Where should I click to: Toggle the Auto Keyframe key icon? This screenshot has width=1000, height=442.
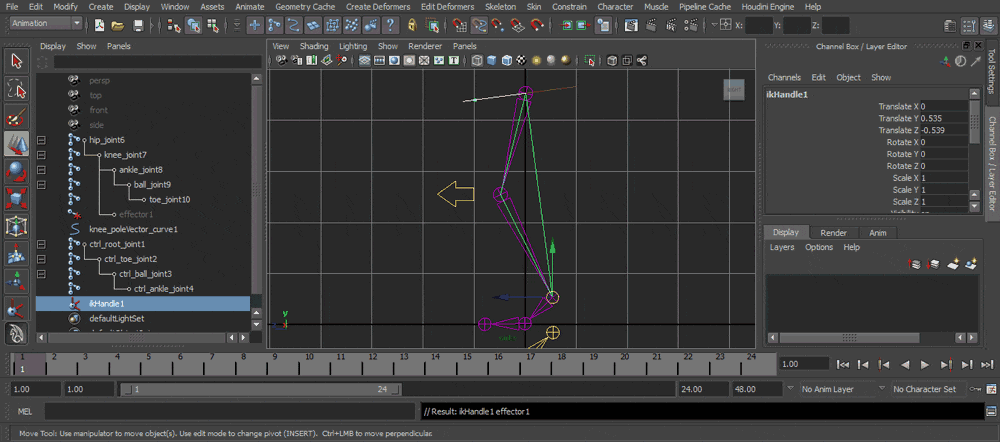point(975,388)
